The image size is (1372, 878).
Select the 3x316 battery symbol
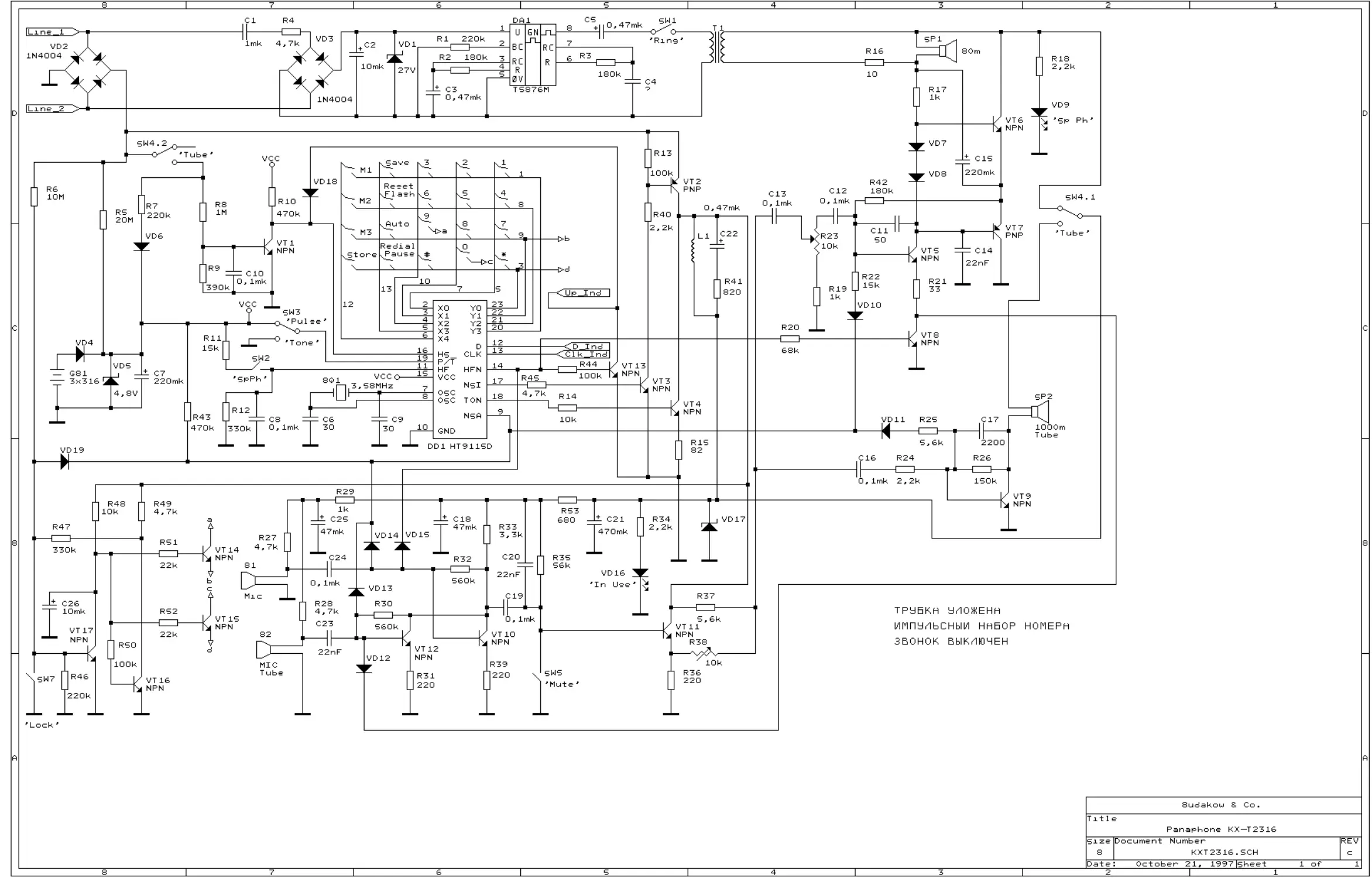tap(57, 378)
